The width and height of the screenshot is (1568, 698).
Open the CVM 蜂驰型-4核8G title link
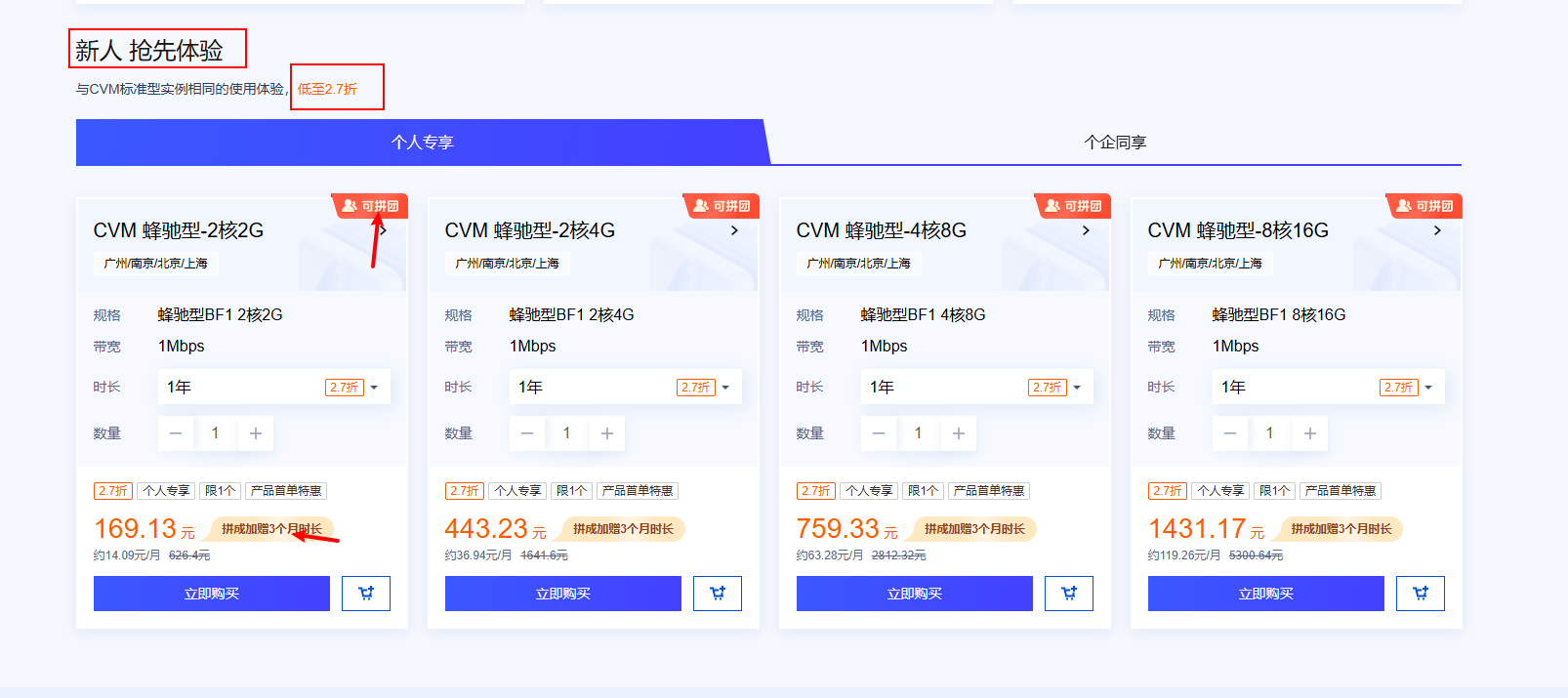click(x=882, y=230)
